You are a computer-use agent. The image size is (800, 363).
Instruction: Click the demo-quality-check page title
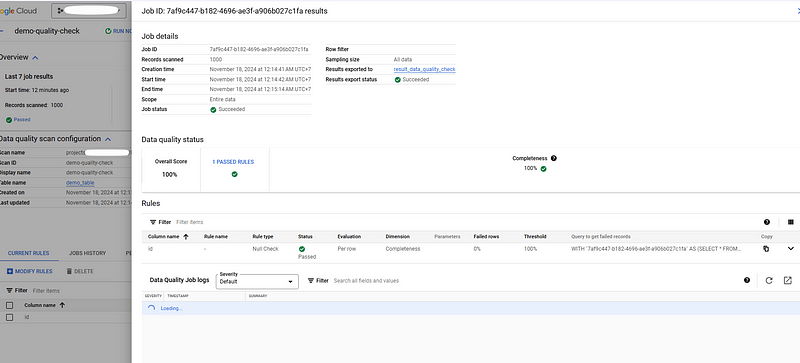[47, 31]
